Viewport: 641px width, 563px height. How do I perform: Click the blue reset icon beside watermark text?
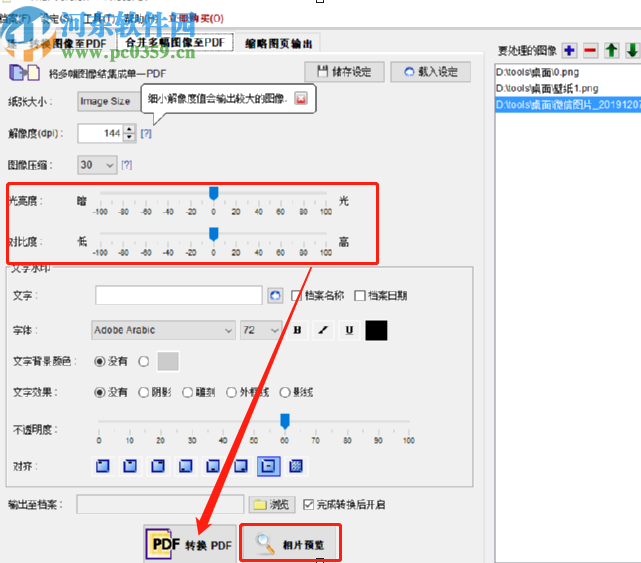[275, 295]
